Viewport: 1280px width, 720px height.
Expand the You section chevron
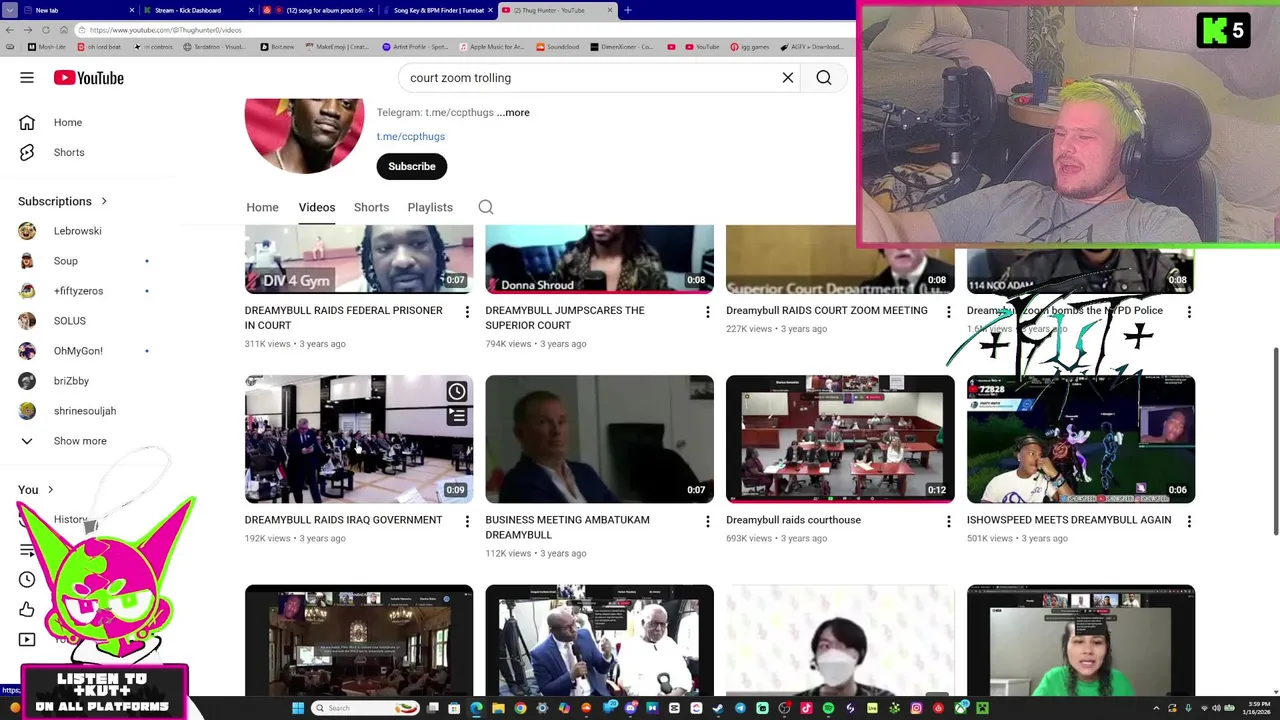coord(50,490)
